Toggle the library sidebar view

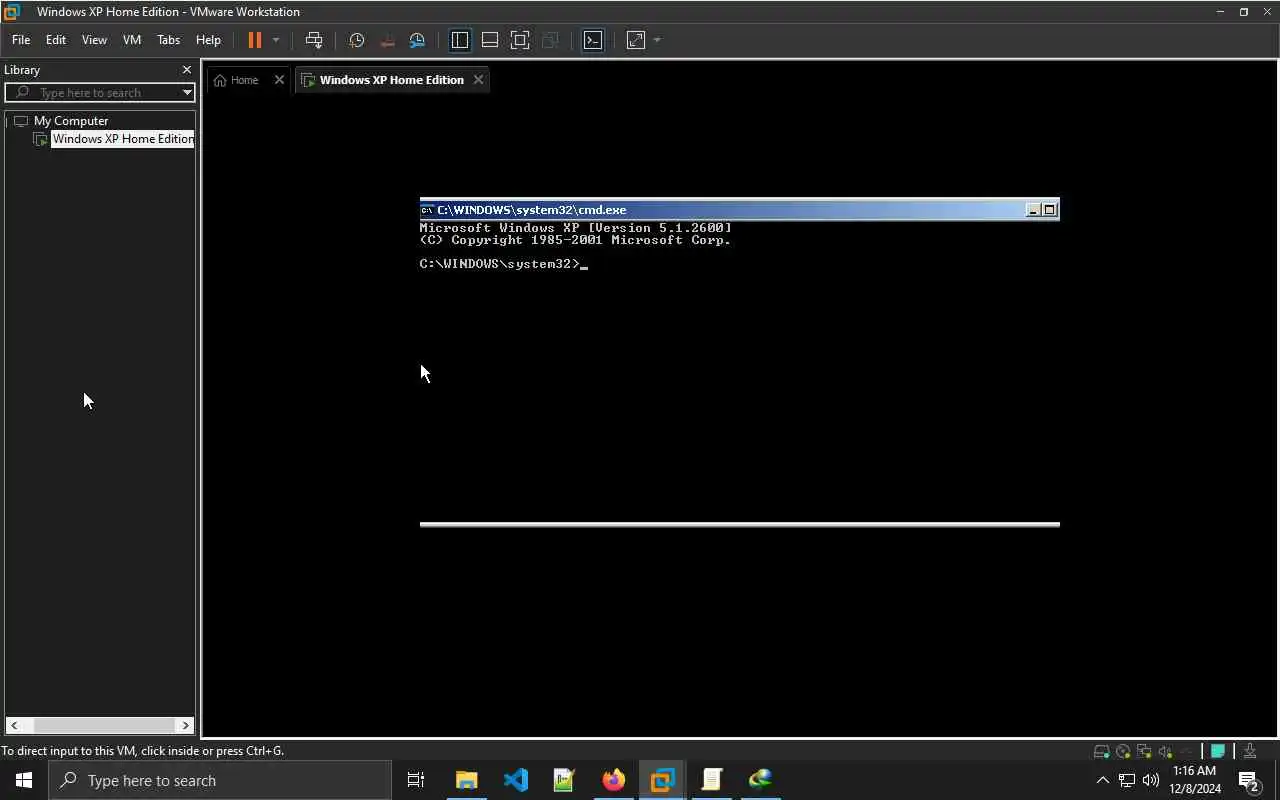point(460,40)
